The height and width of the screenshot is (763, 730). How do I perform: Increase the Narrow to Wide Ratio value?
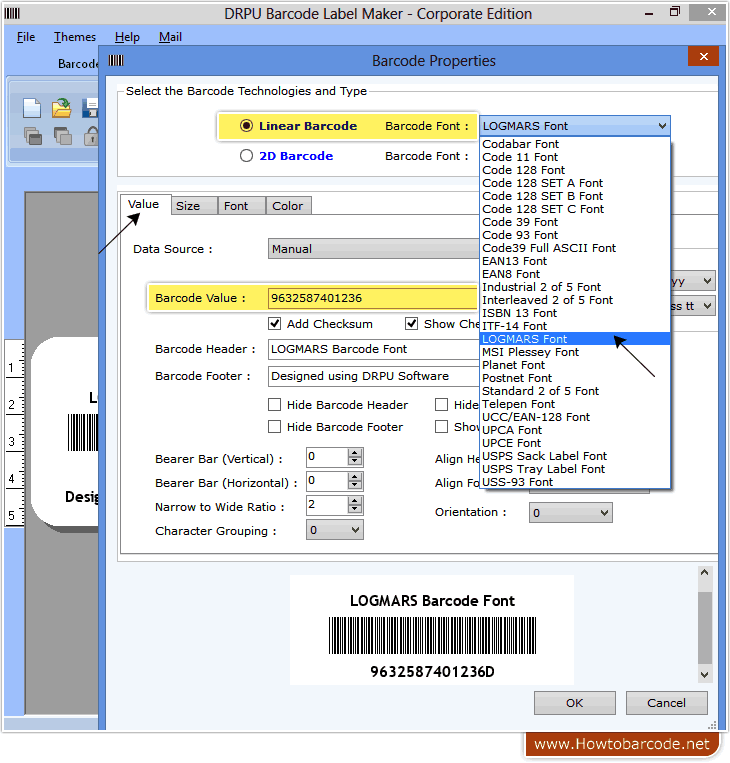click(x=355, y=500)
